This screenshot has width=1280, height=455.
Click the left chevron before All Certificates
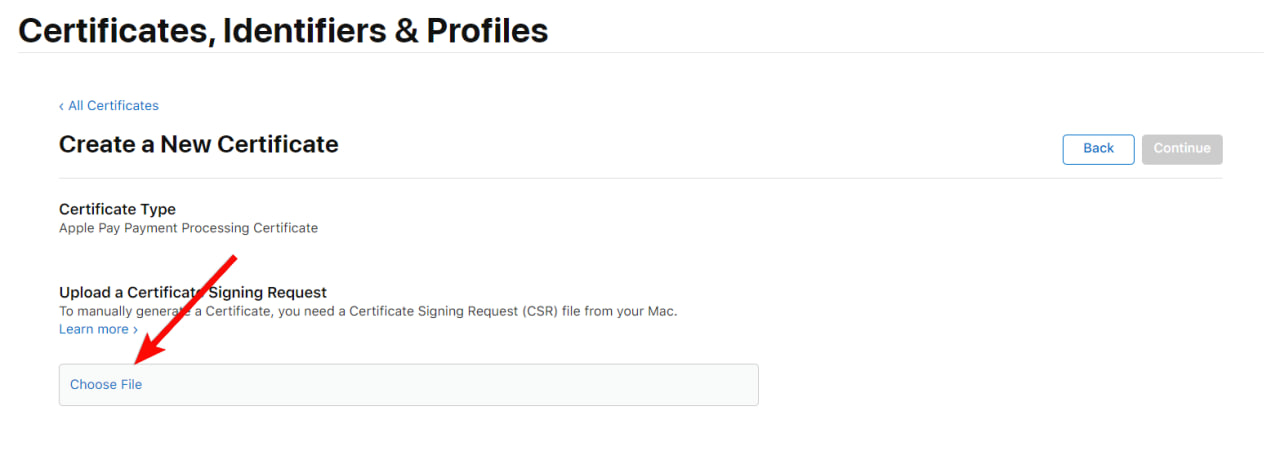61,106
